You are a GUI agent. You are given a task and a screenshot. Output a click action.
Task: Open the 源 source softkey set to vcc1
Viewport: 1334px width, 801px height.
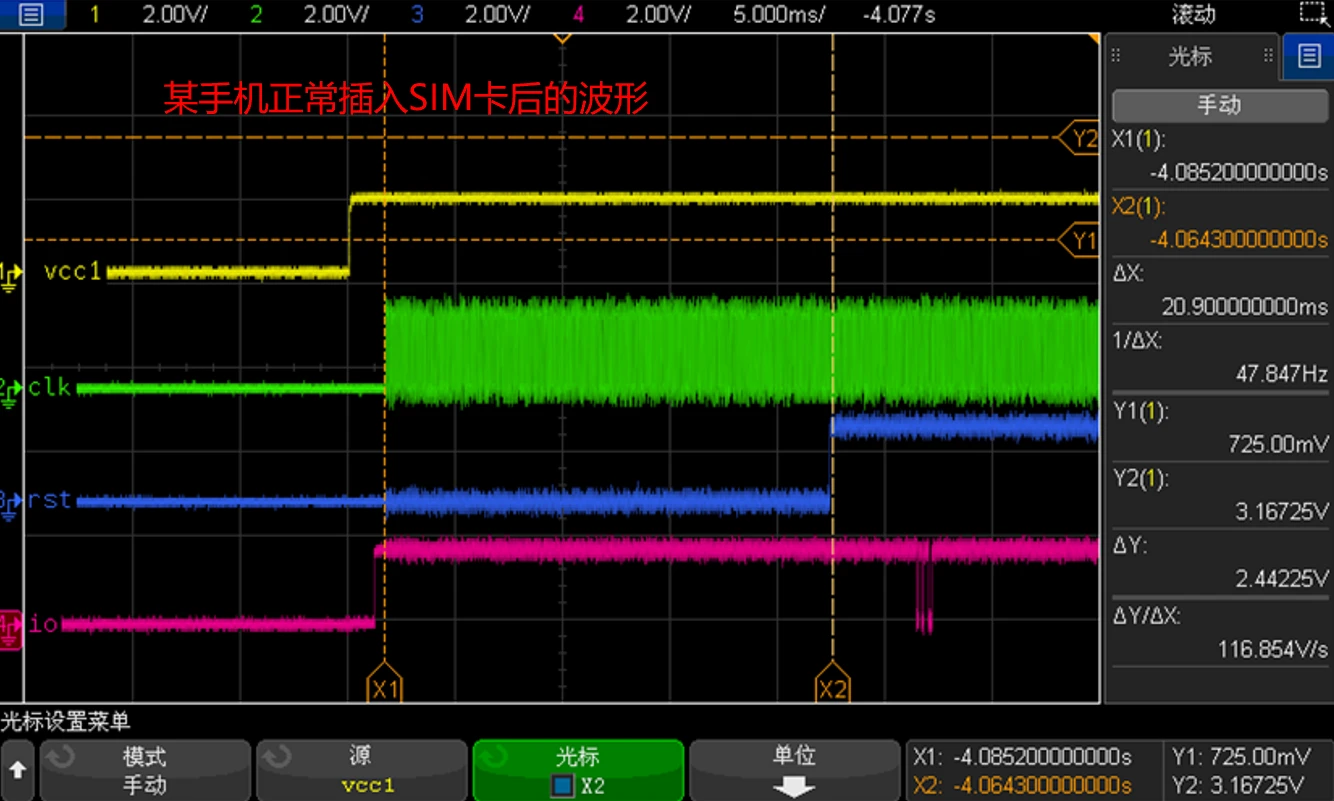click(x=362, y=771)
